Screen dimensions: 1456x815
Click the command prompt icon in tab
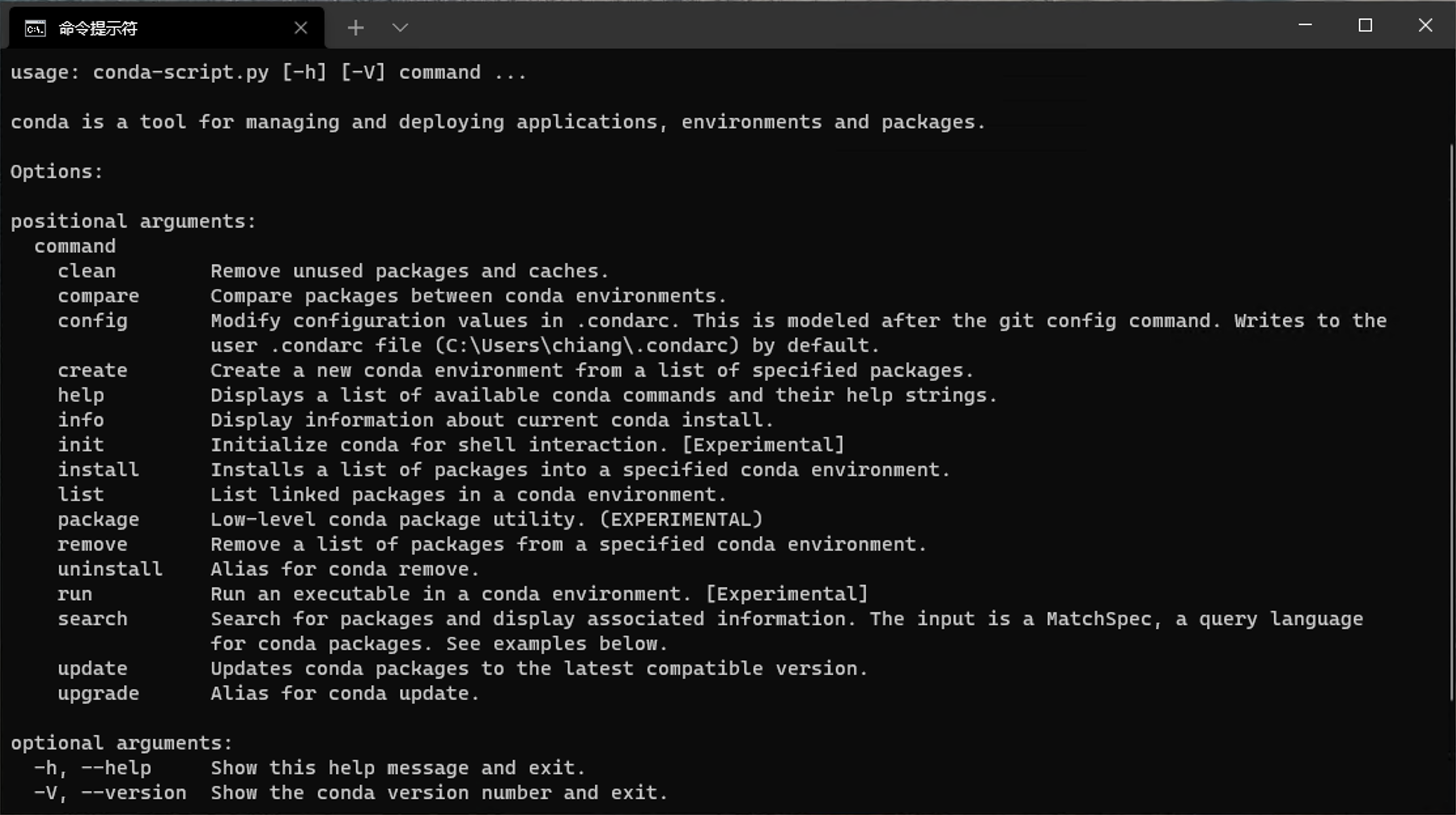click(35, 28)
